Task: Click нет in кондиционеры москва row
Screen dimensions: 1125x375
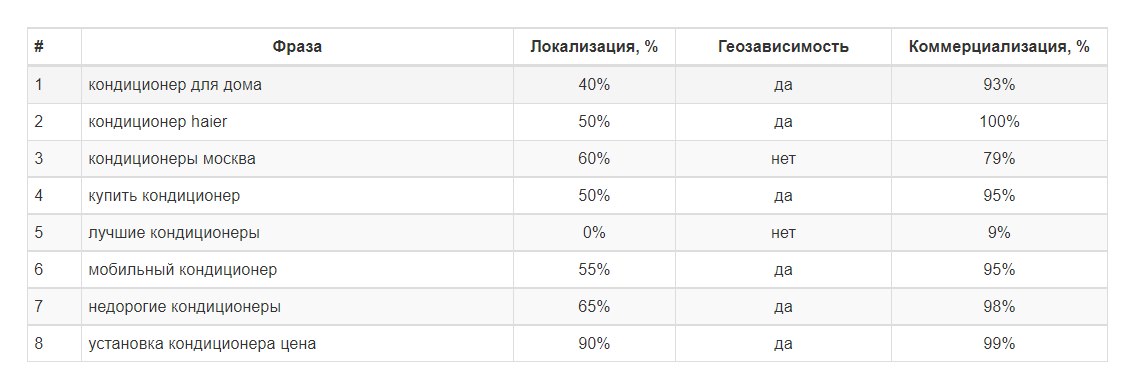Action: tap(783, 158)
